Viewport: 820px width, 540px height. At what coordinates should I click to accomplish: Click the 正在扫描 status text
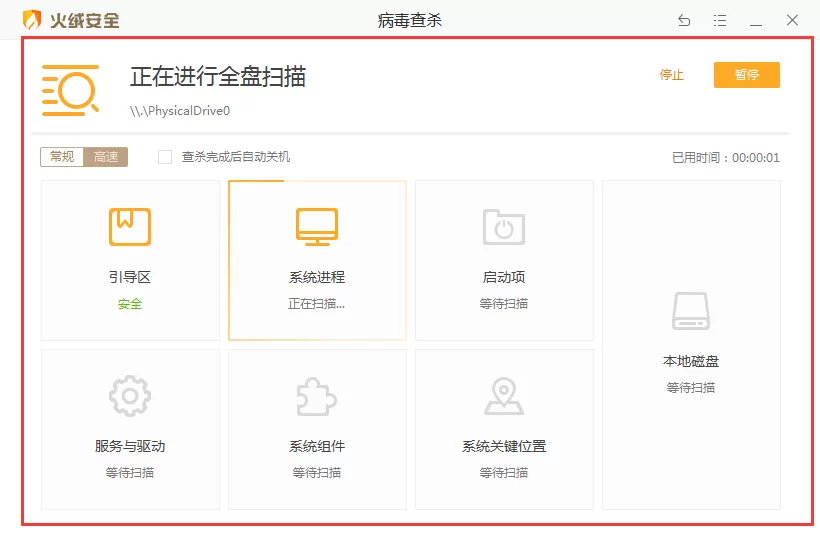point(316,304)
